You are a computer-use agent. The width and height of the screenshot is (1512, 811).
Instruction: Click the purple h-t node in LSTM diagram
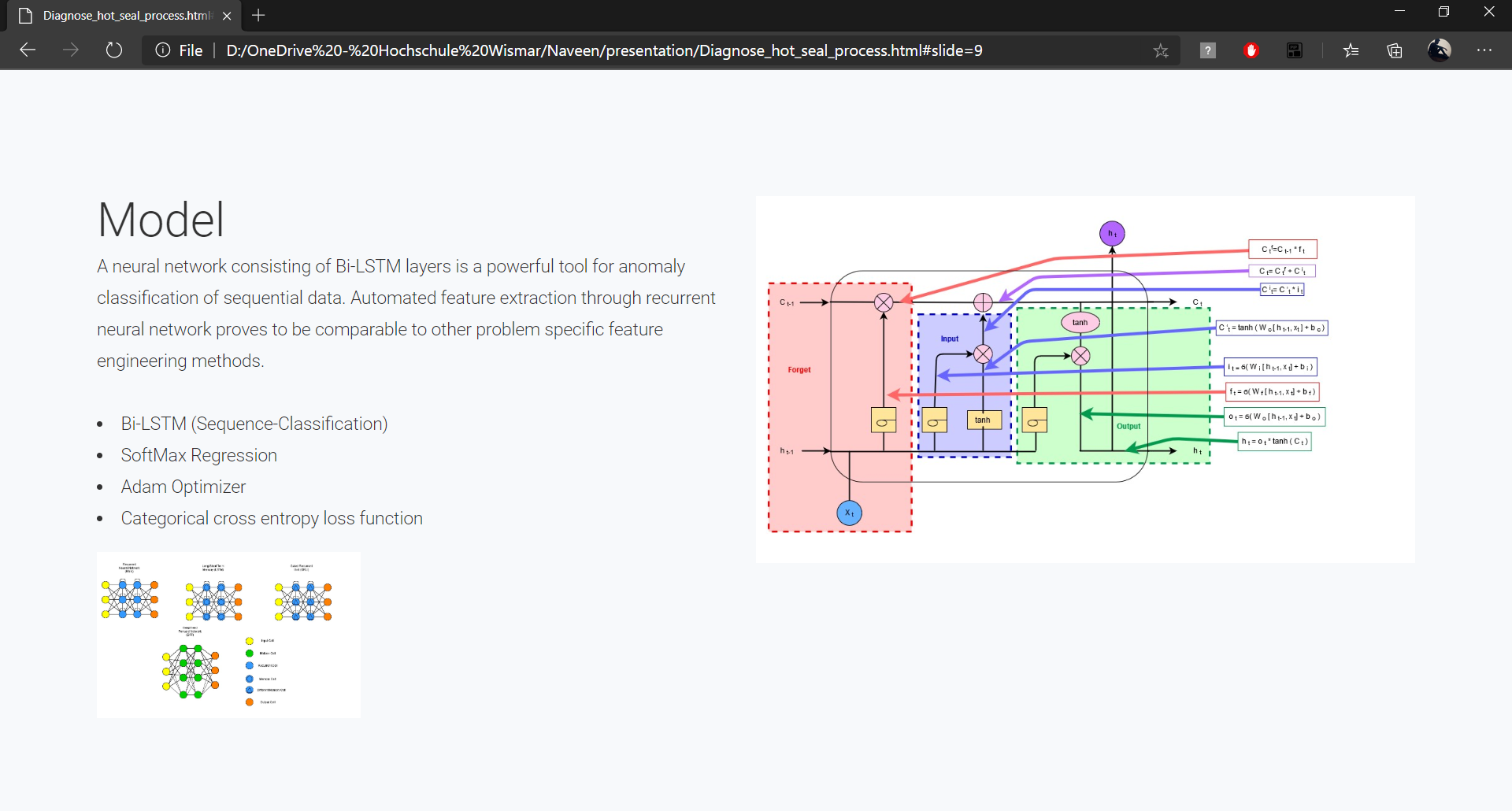pyautogui.click(x=1112, y=233)
